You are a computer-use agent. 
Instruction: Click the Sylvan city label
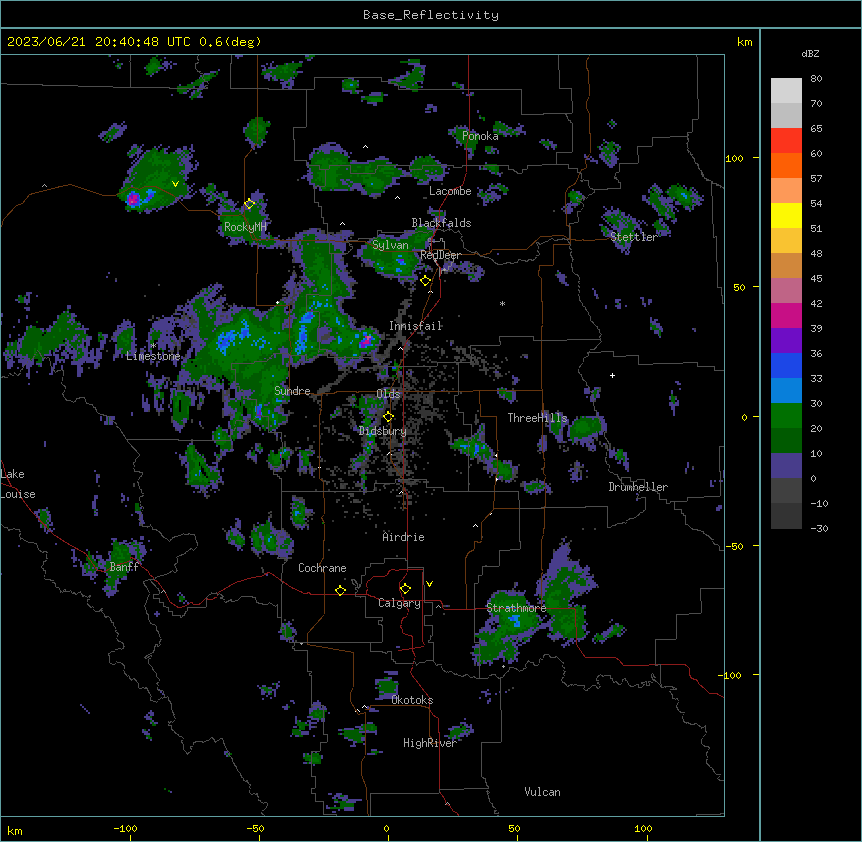coord(390,245)
